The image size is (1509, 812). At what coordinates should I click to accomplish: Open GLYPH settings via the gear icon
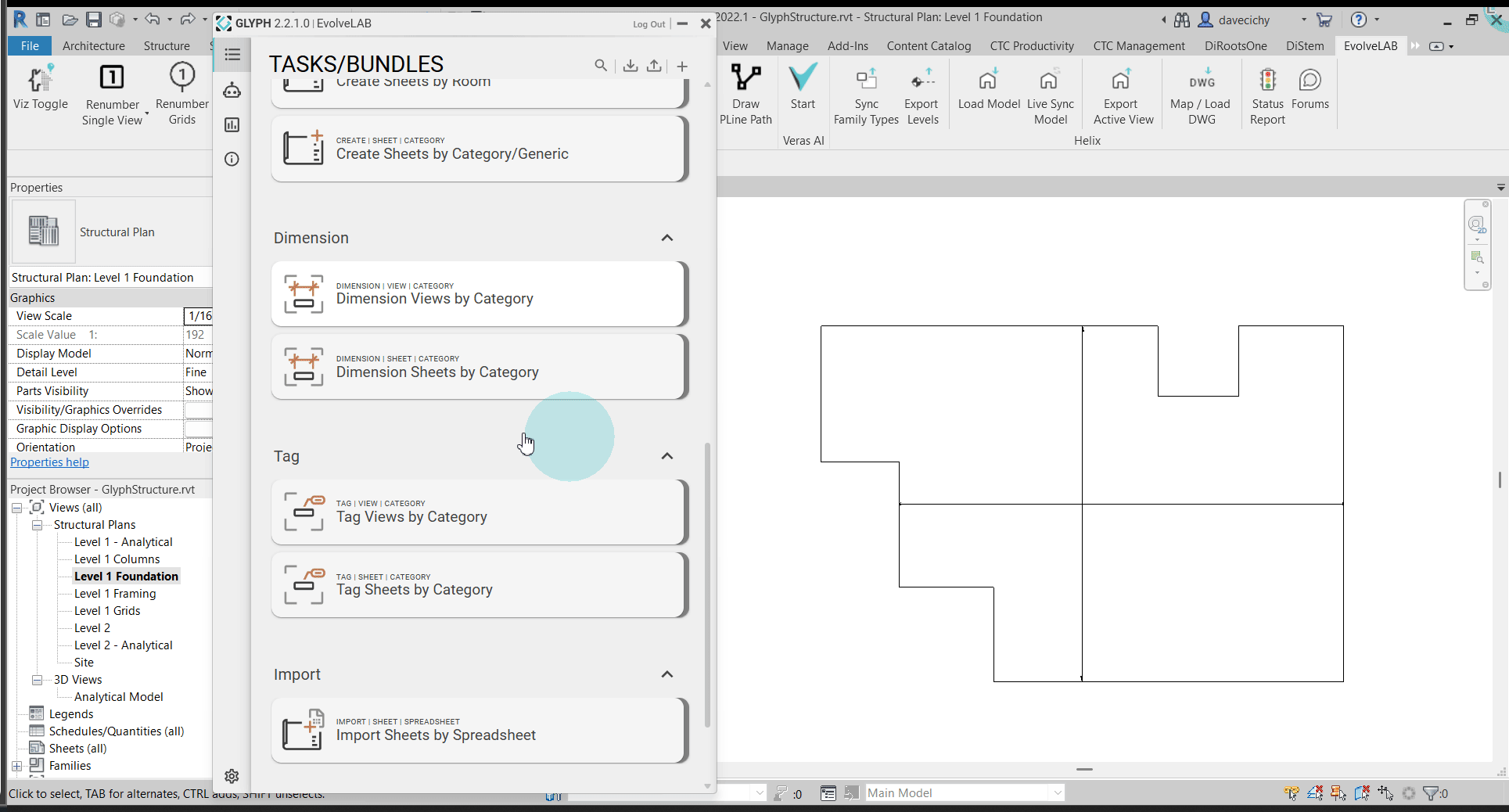click(232, 776)
